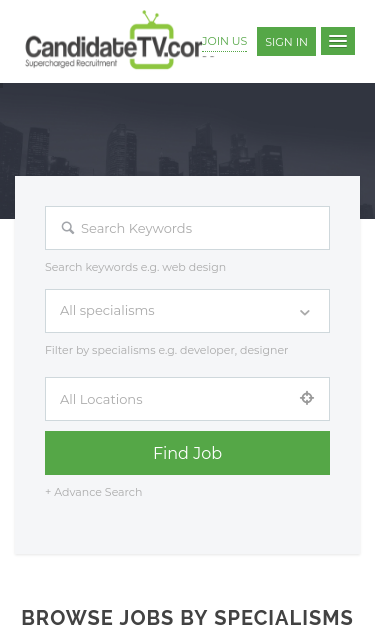Open the hamburger navigation menu

pos(338,41)
